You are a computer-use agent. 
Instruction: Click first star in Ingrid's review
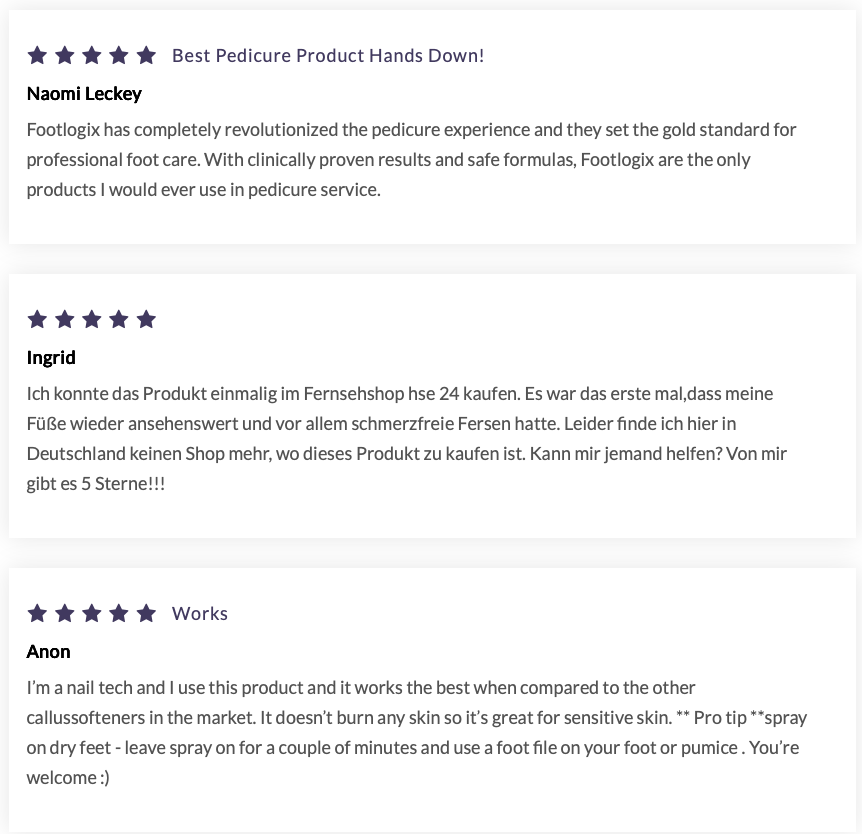pyautogui.click(x=38, y=320)
